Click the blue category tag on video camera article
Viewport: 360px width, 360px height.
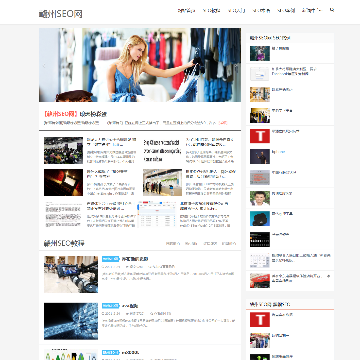110,259
